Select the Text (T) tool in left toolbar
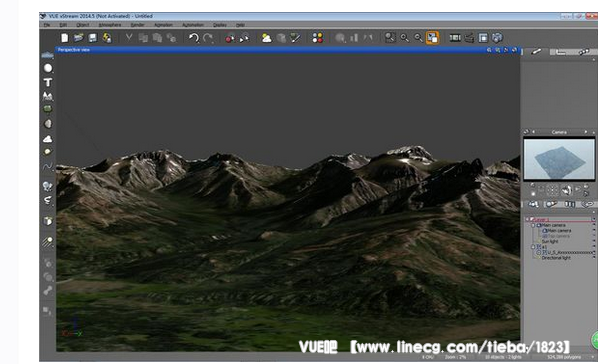 point(48,82)
